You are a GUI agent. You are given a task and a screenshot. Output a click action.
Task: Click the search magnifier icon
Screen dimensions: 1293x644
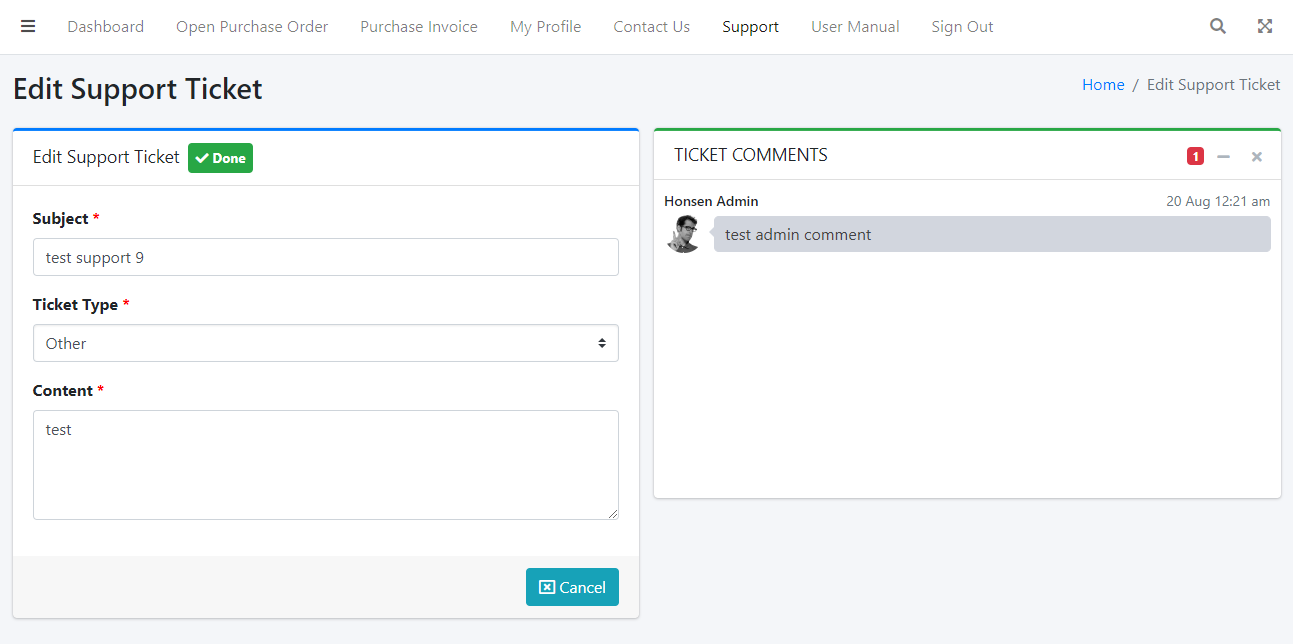[1217, 27]
